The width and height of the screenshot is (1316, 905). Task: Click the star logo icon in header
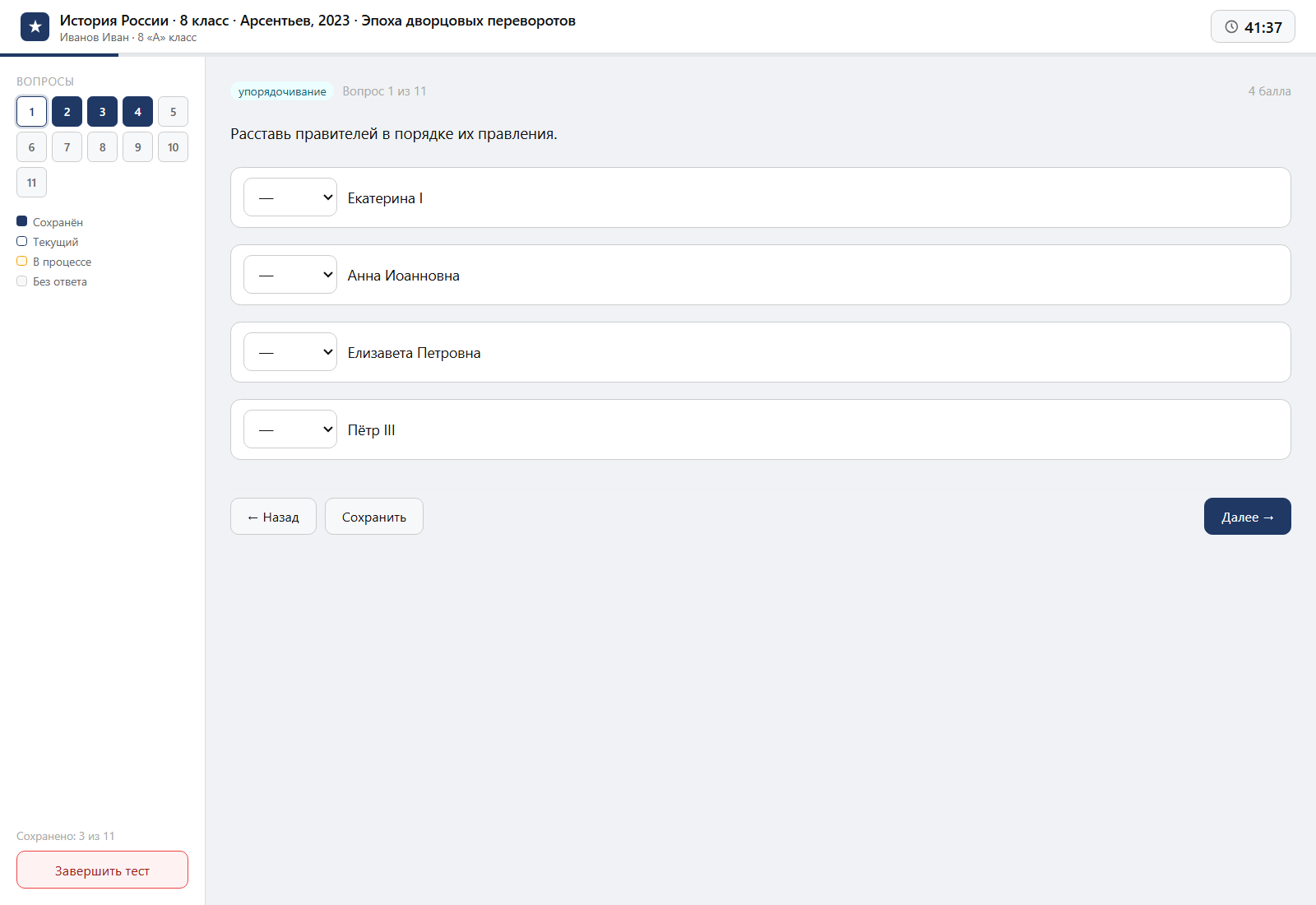[35, 26]
